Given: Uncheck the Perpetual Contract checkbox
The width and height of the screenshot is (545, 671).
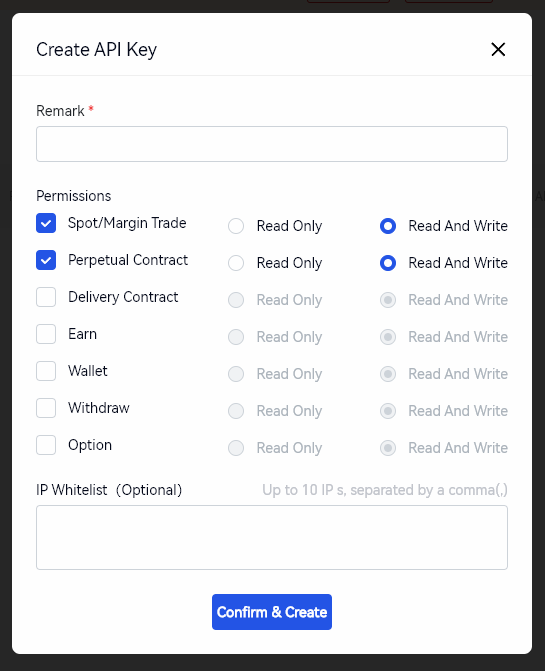Looking at the screenshot, I should coord(46,260).
